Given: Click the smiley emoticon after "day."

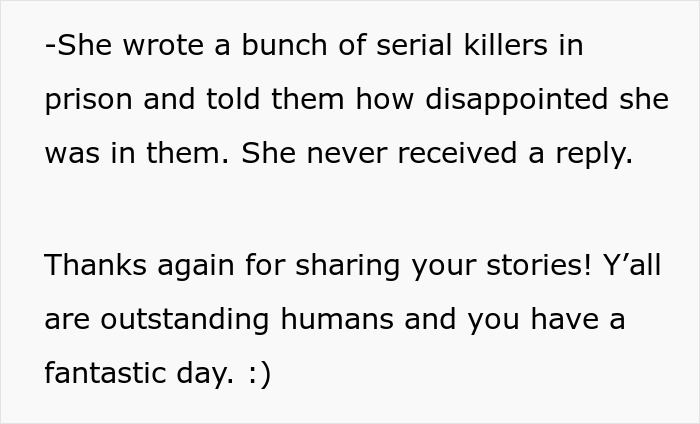Looking at the screenshot, I should pyautogui.click(x=258, y=375).
